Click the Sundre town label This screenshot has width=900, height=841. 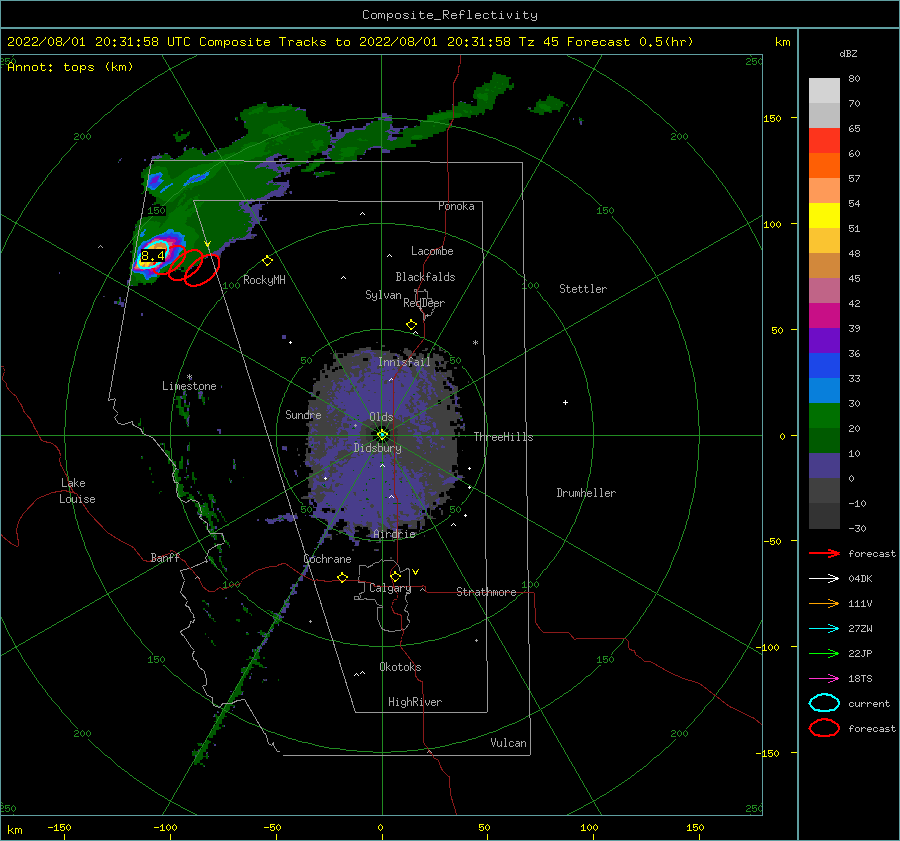pyautogui.click(x=303, y=415)
